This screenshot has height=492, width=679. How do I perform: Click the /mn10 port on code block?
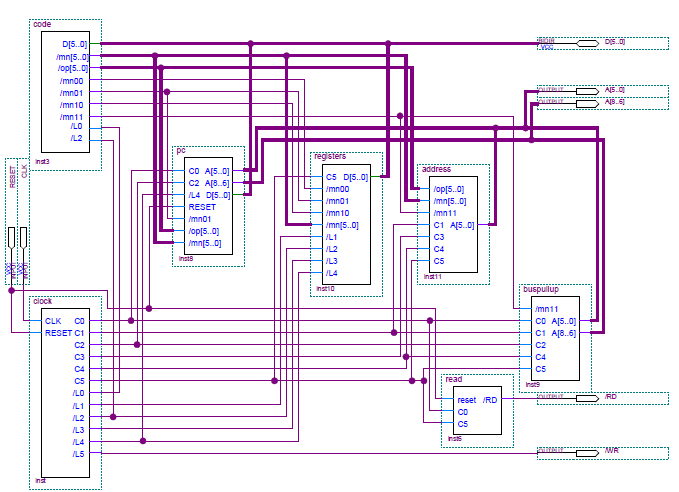click(x=71, y=105)
